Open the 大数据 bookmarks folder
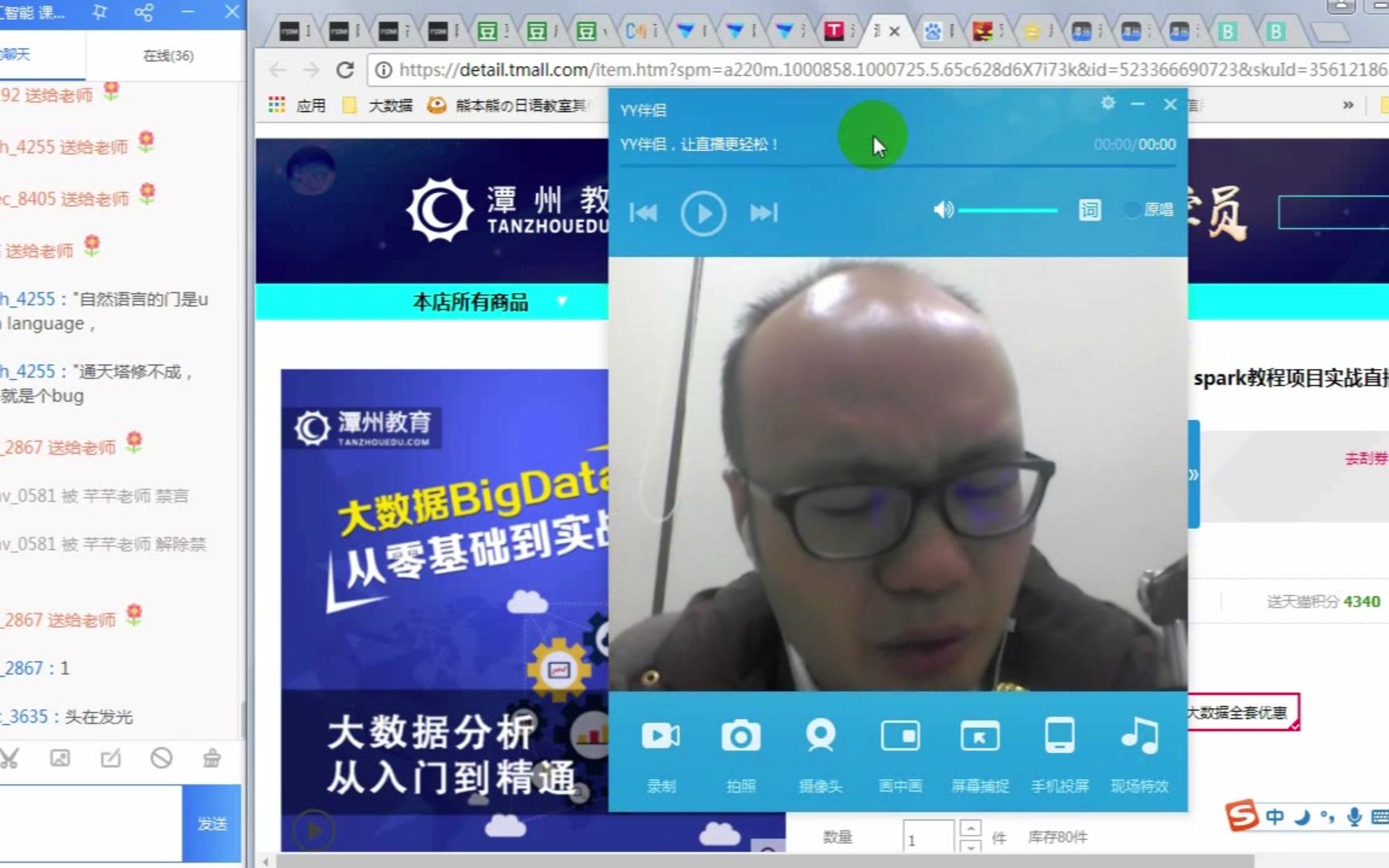Screen dimensions: 1389x868 tap(379, 104)
